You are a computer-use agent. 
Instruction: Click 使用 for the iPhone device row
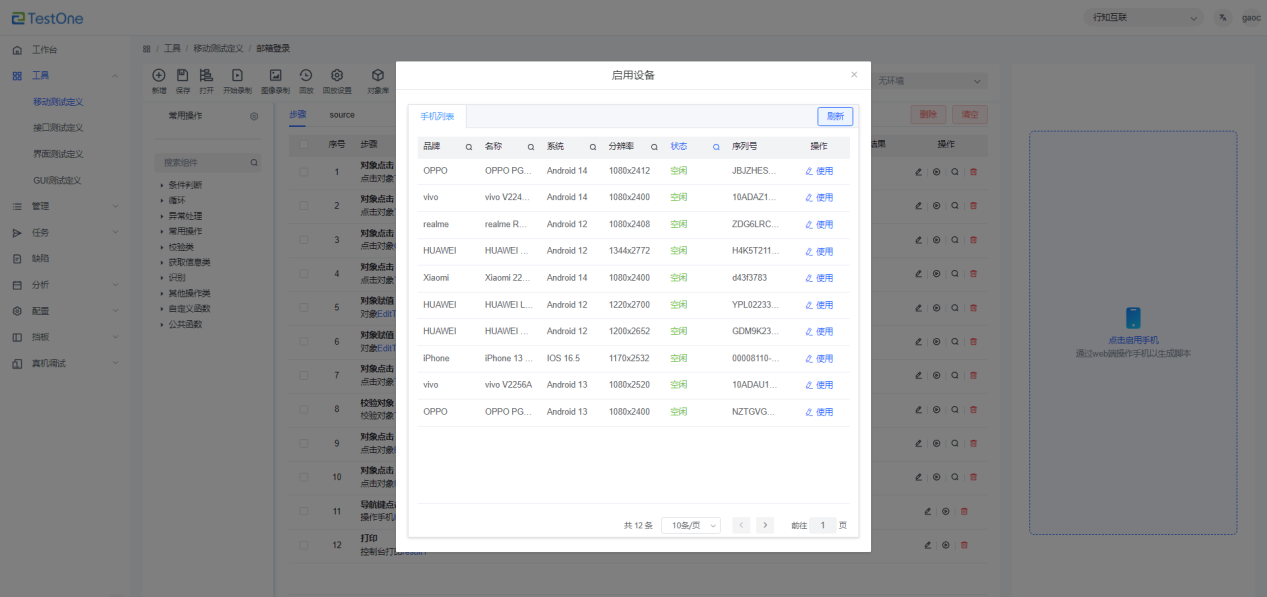tap(819, 358)
